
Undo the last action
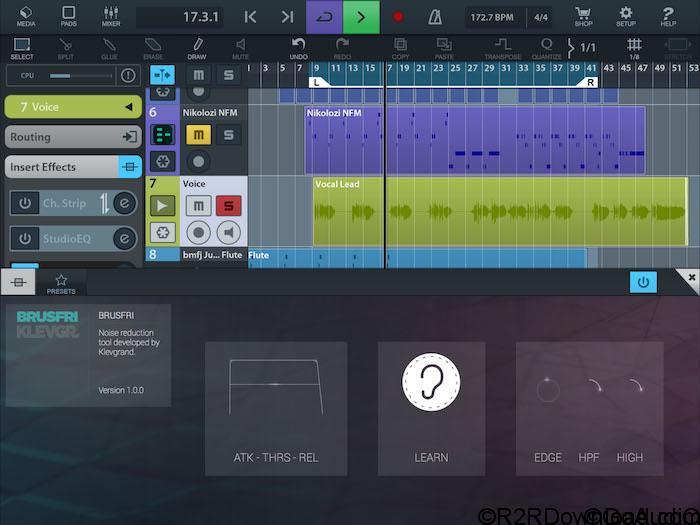coord(298,49)
